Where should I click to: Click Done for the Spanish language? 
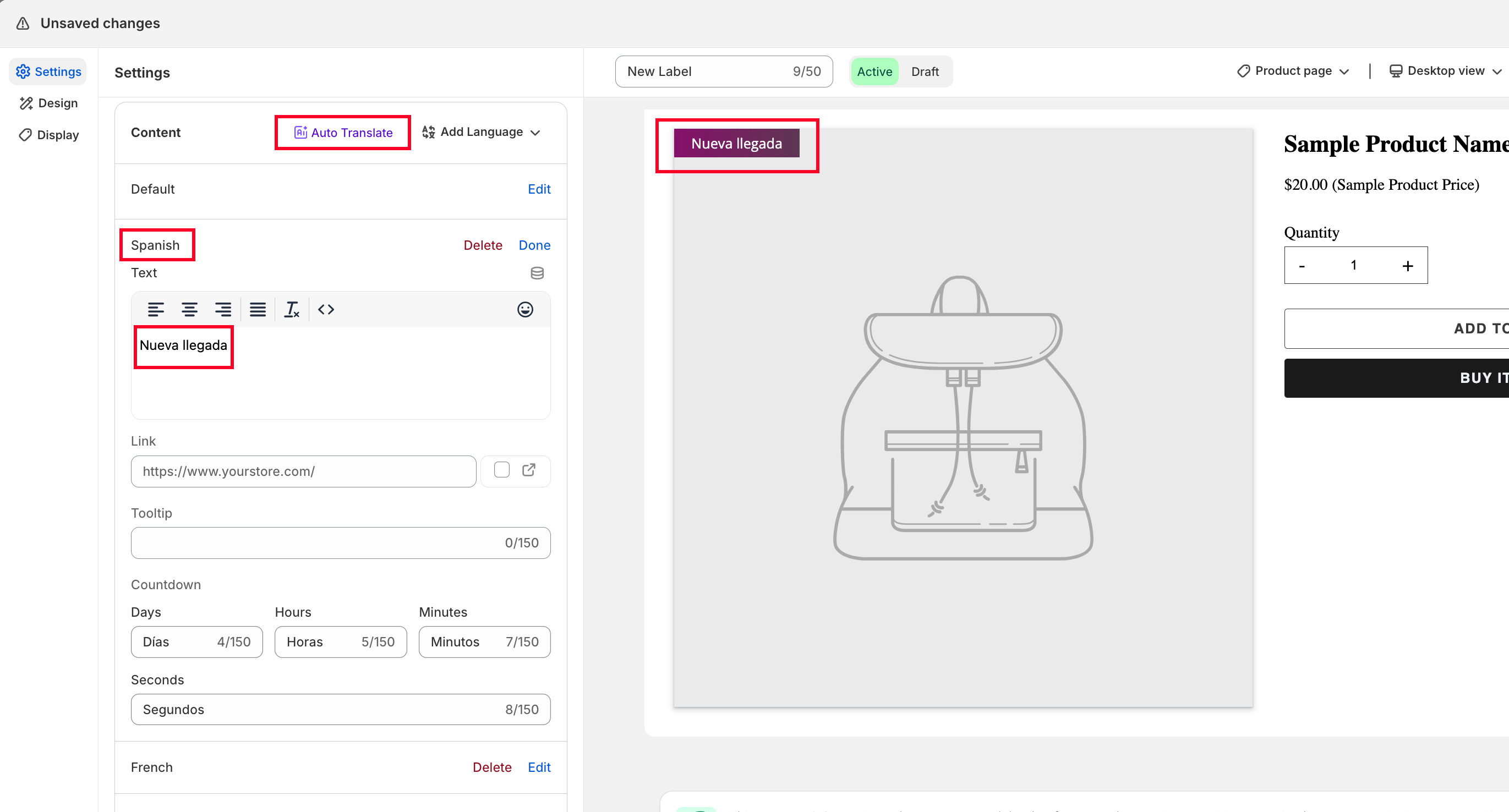click(x=534, y=245)
